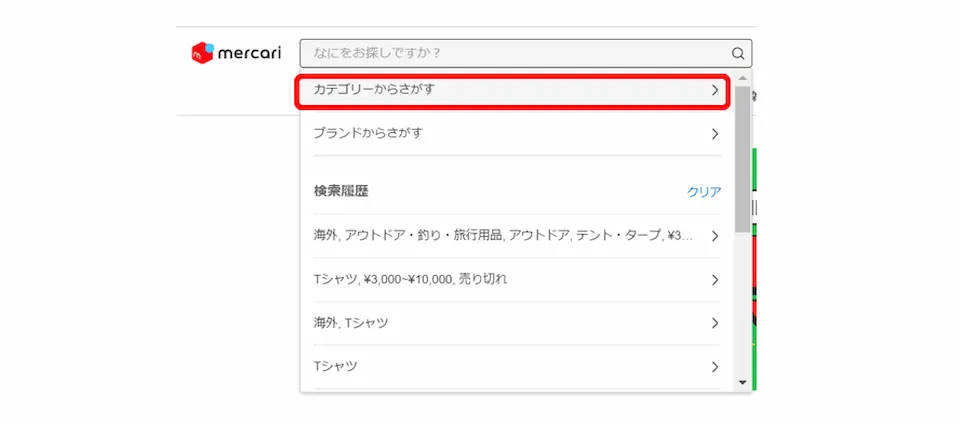Click chevron beside 海外, Tシャツ entry
960x423 pixels.
tap(714, 324)
